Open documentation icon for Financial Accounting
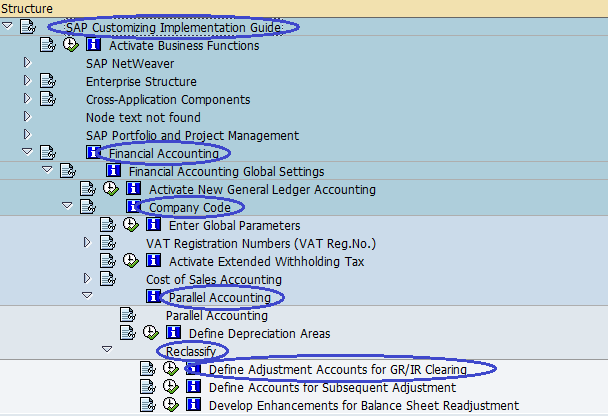The height and width of the screenshot is (416, 608). (x=48, y=153)
